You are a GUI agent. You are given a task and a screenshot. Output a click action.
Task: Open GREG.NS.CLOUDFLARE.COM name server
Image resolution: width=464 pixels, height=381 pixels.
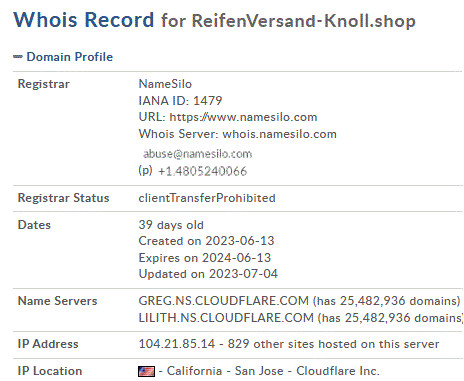pyautogui.click(x=224, y=301)
